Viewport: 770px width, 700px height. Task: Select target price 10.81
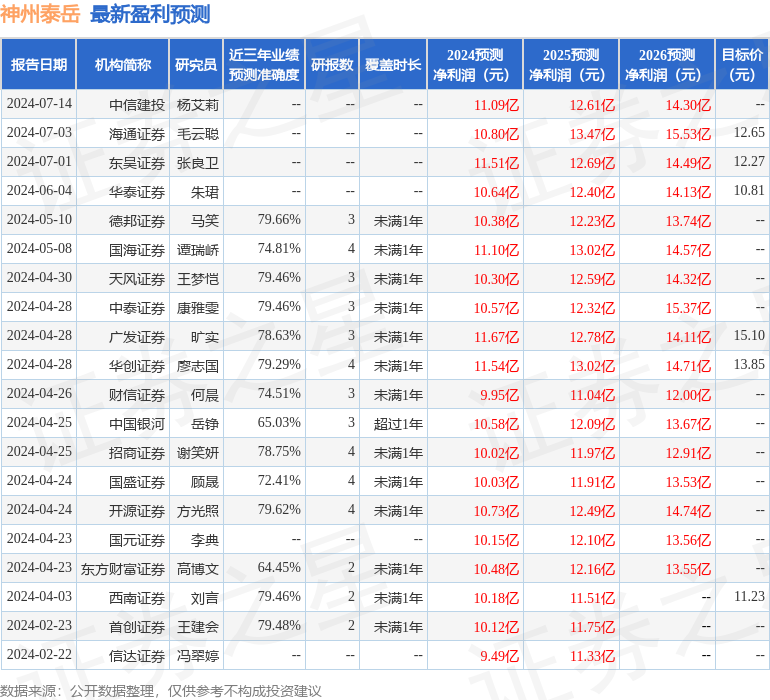coord(749,191)
